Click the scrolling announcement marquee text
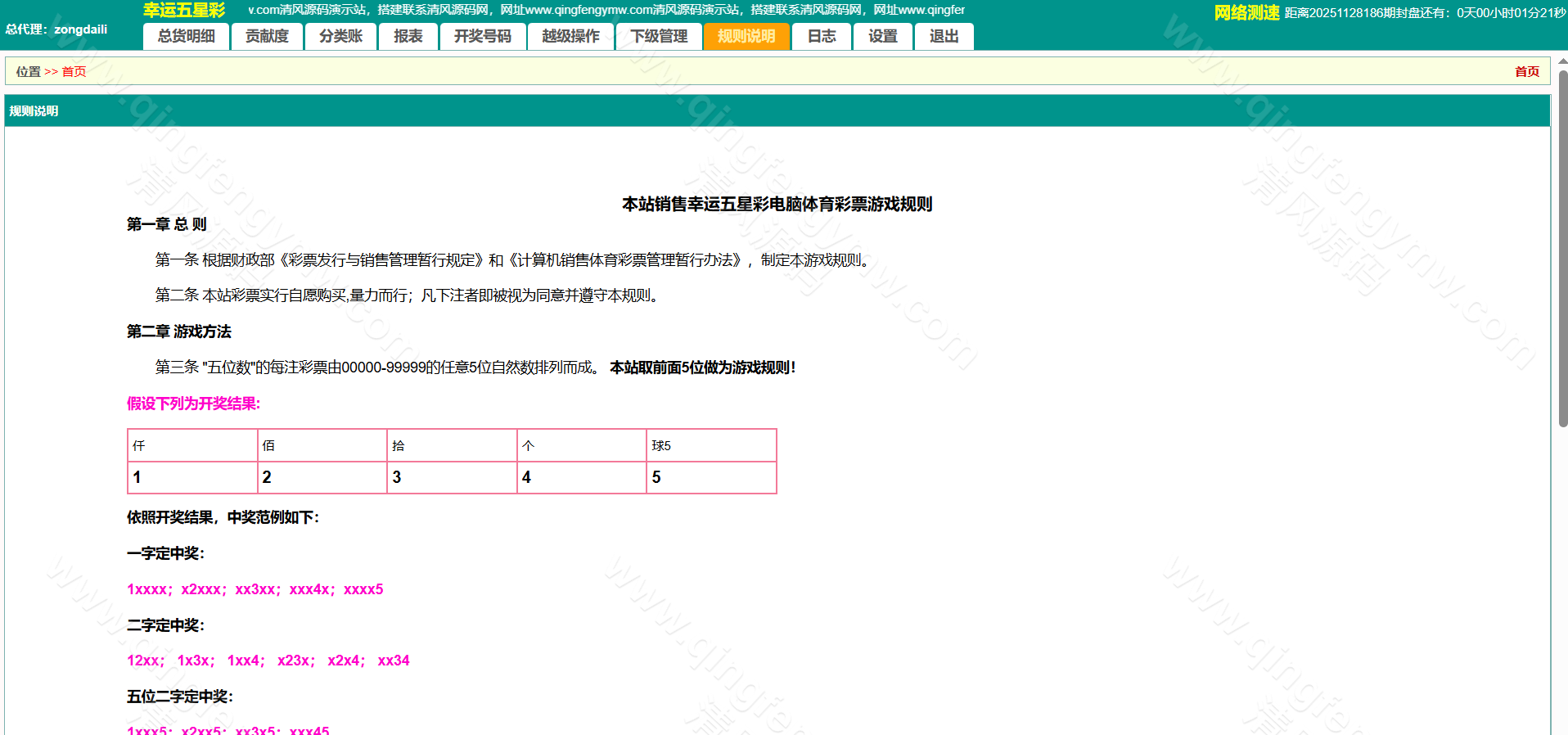 [606, 10]
